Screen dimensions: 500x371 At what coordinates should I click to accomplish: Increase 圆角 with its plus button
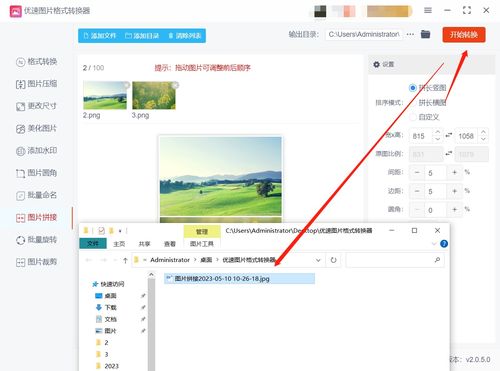point(454,210)
